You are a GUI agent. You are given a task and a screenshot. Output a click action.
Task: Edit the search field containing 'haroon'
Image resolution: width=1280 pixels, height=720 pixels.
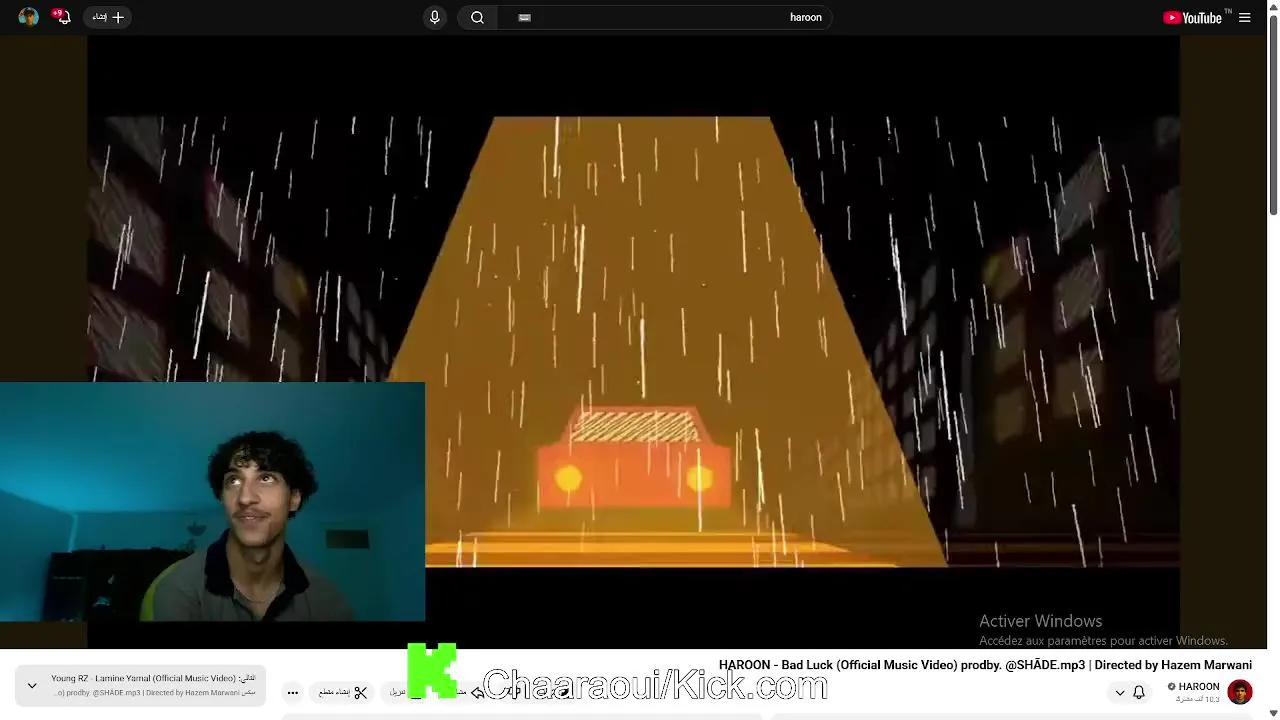pos(664,17)
